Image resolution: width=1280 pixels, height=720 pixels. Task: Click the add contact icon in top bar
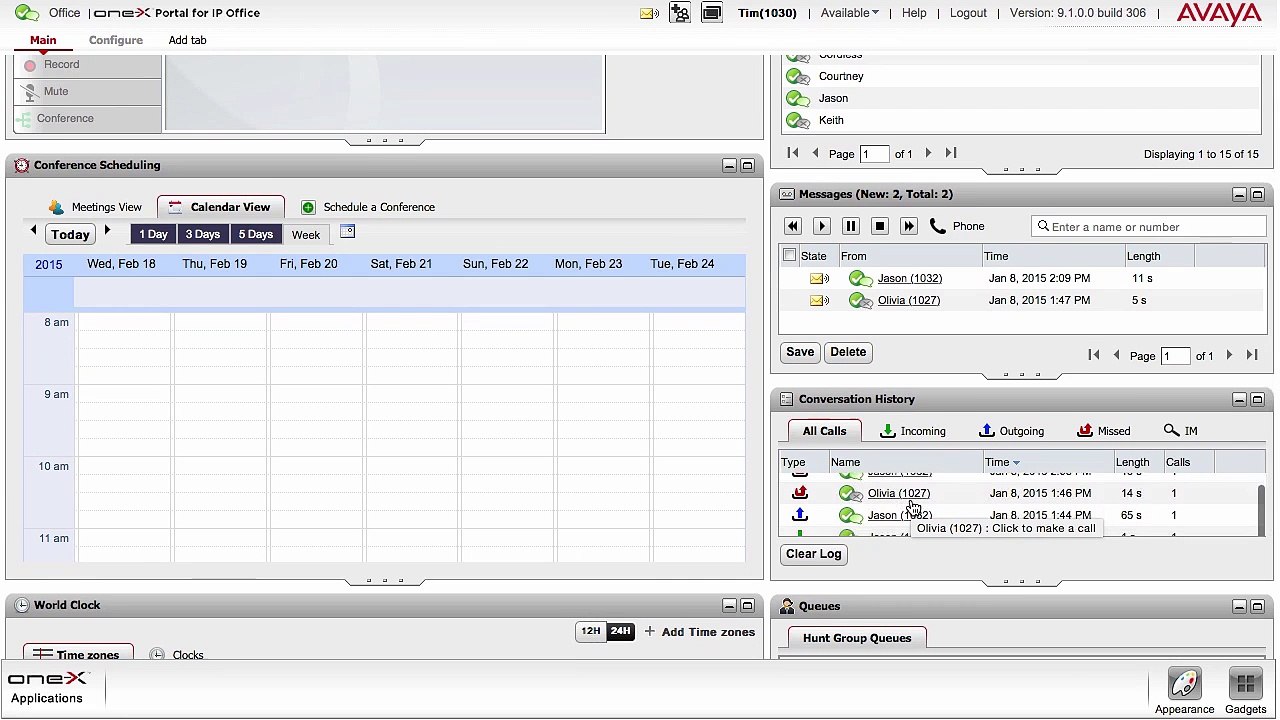pos(680,13)
